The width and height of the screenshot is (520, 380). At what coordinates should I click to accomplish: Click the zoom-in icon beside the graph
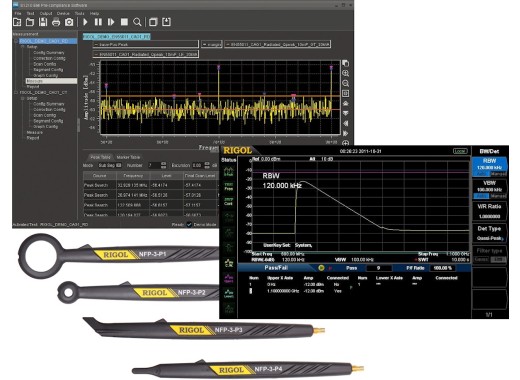(346, 73)
